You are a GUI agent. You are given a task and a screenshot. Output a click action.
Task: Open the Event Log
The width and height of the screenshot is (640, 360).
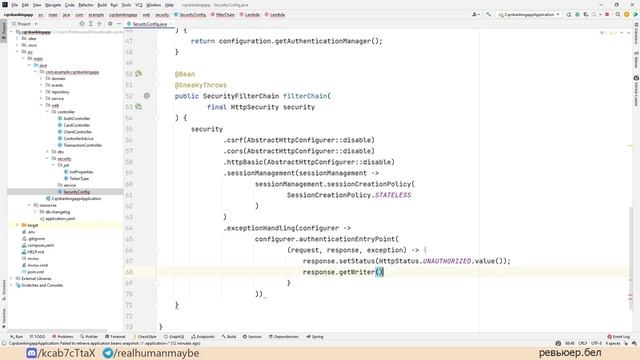618,337
